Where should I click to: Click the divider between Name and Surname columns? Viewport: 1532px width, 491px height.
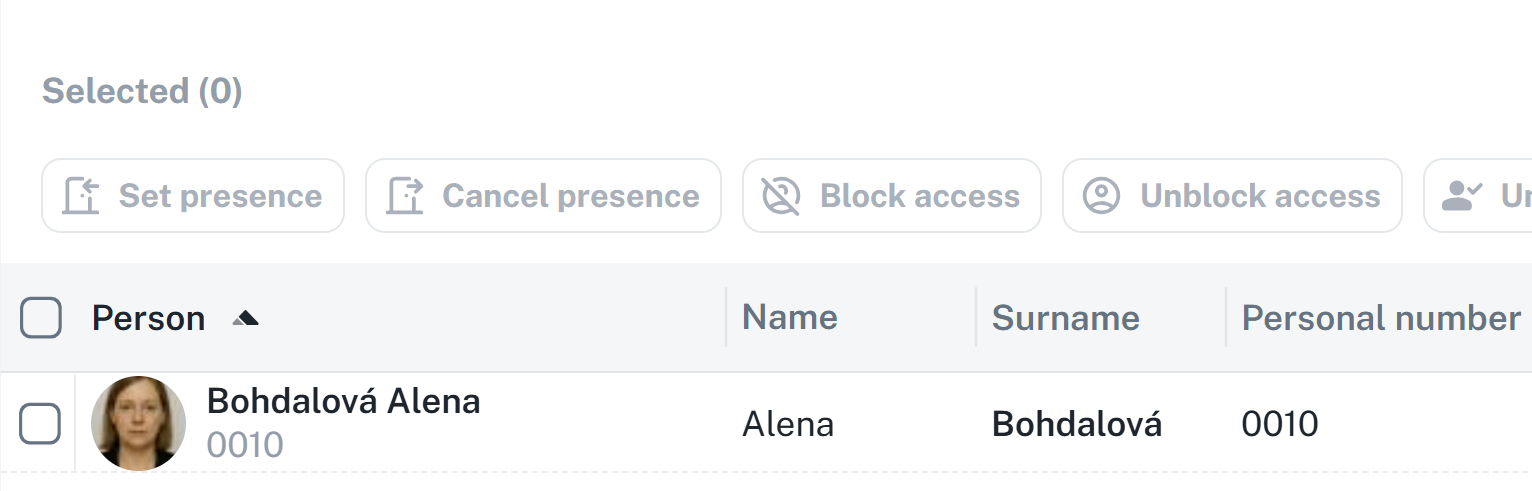click(x=976, y=318)
